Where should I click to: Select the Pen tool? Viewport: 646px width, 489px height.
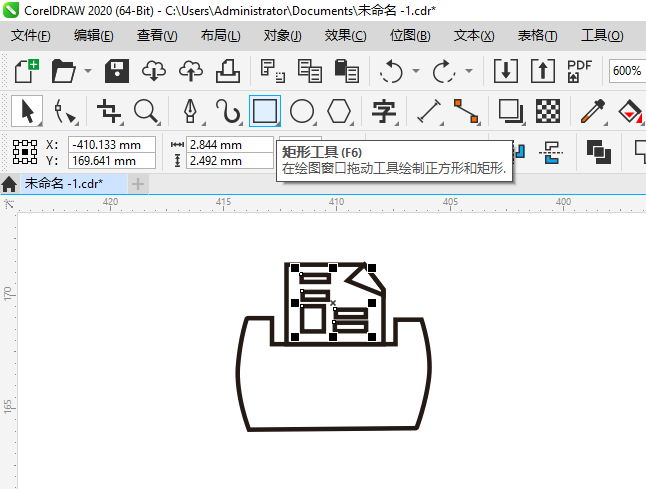(190, 111)
